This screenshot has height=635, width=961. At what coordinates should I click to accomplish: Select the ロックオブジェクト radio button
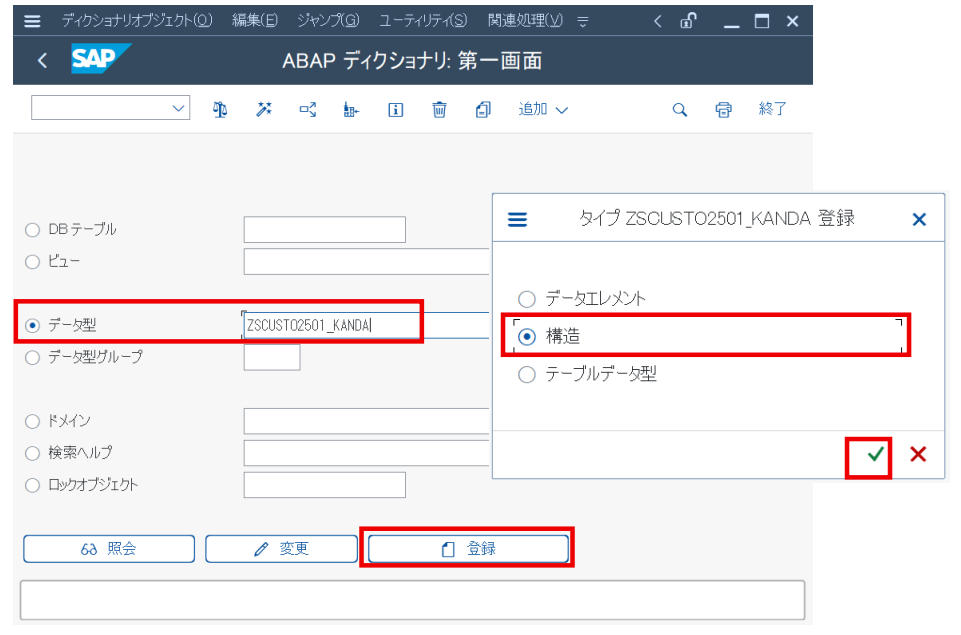32,485
